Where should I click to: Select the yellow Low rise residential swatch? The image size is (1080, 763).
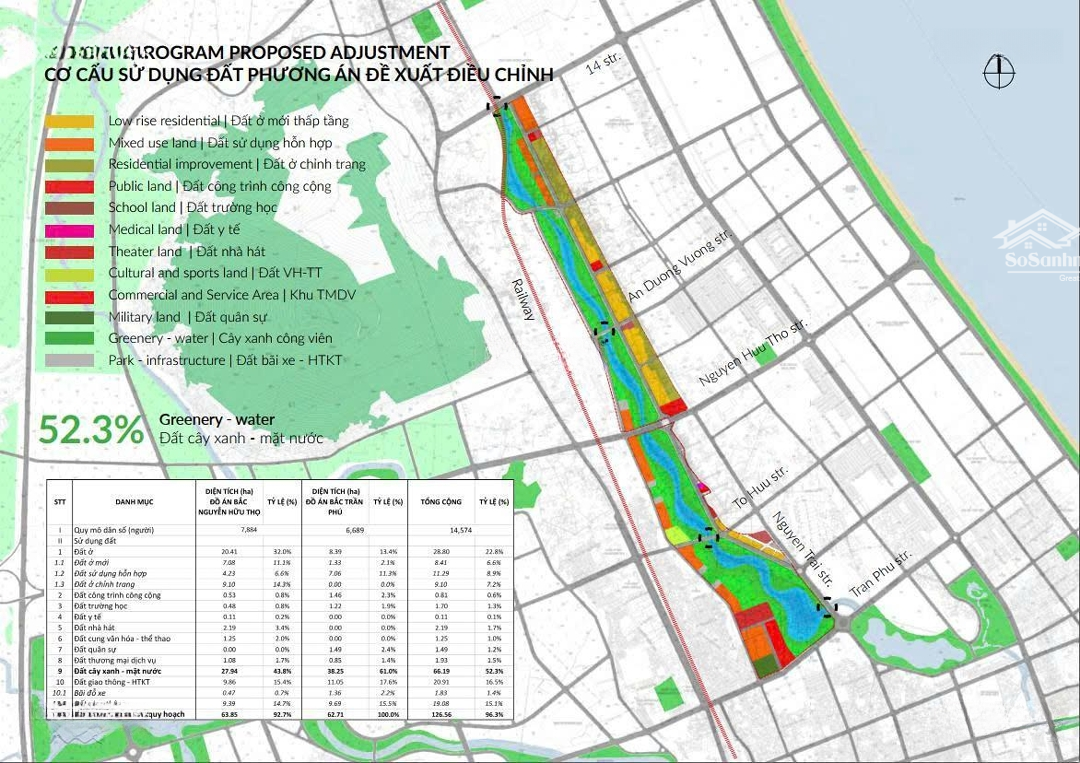click(69, 121)
